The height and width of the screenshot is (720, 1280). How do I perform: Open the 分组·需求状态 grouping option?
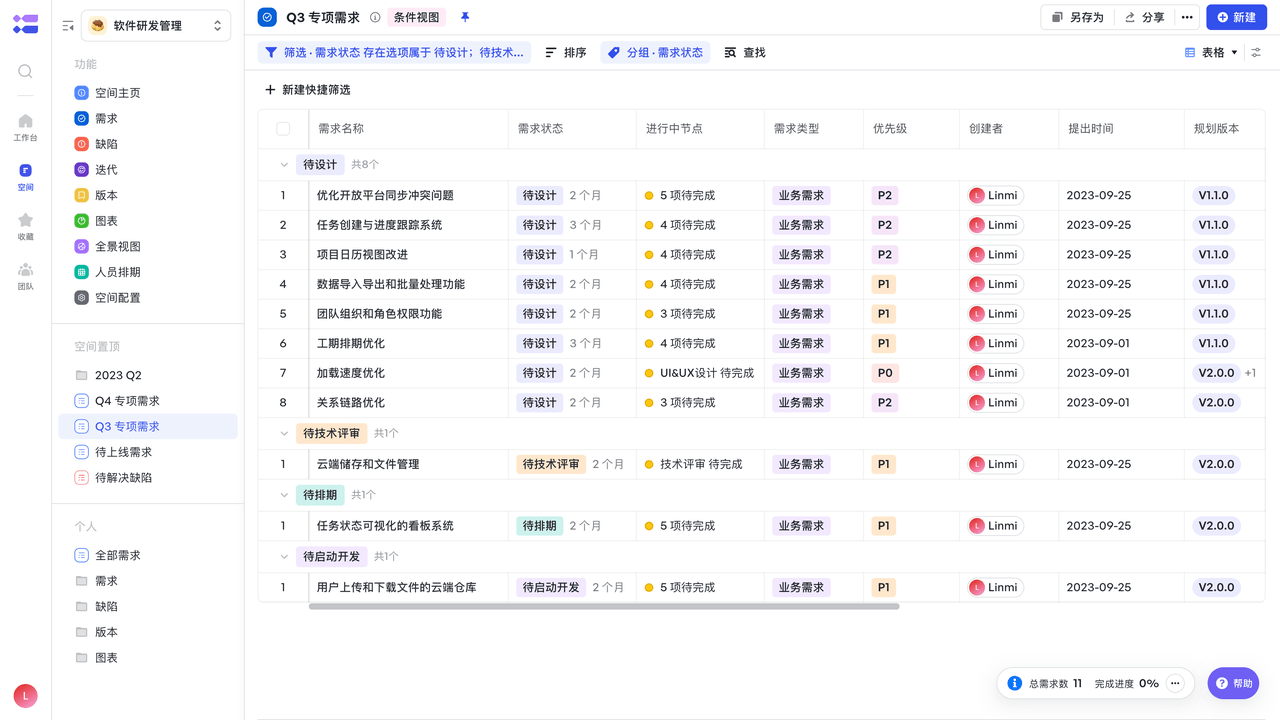pyautogui.click(x=655, y=52)
